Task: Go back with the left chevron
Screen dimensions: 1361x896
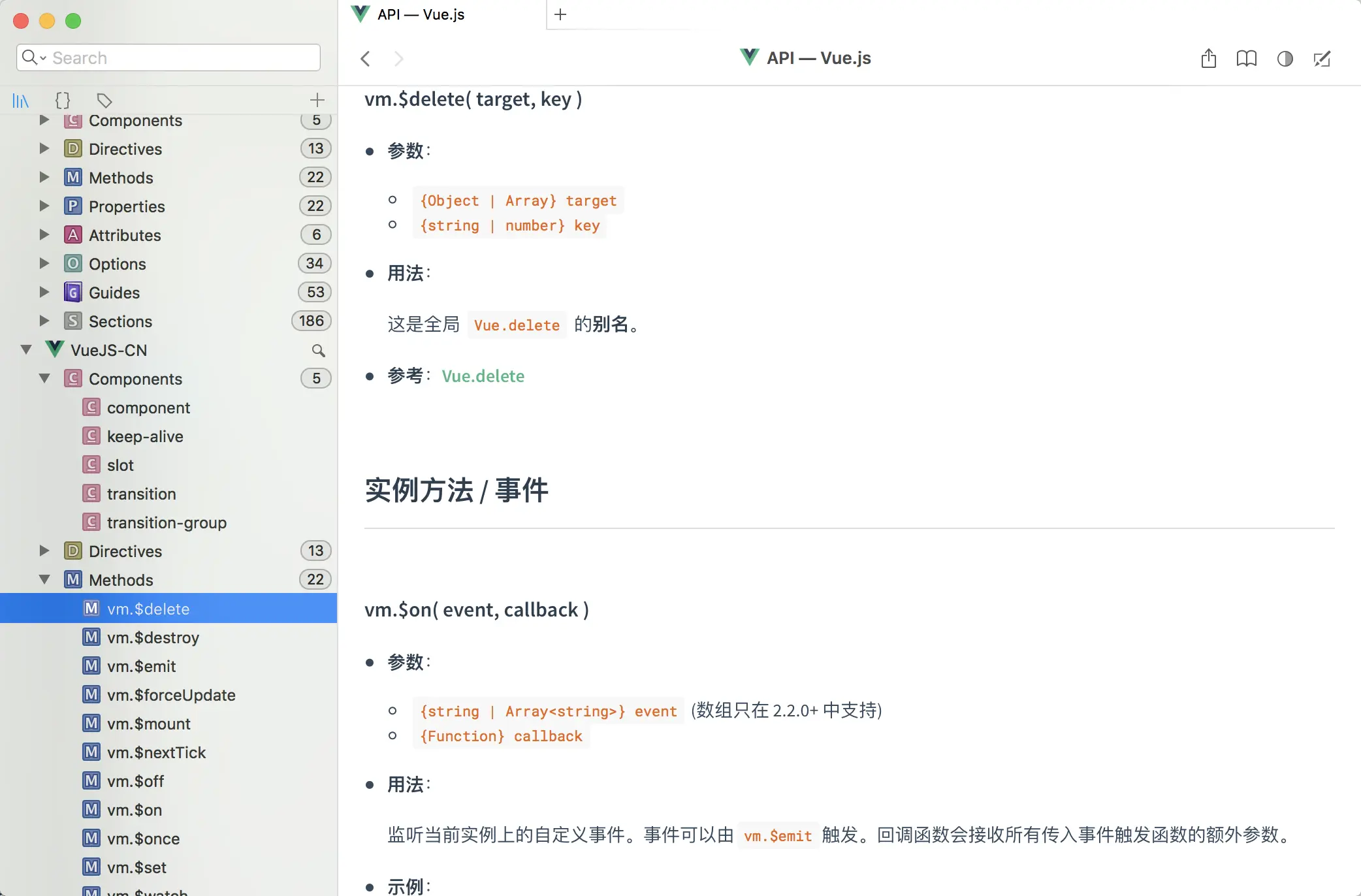Action: click(366, 59)
